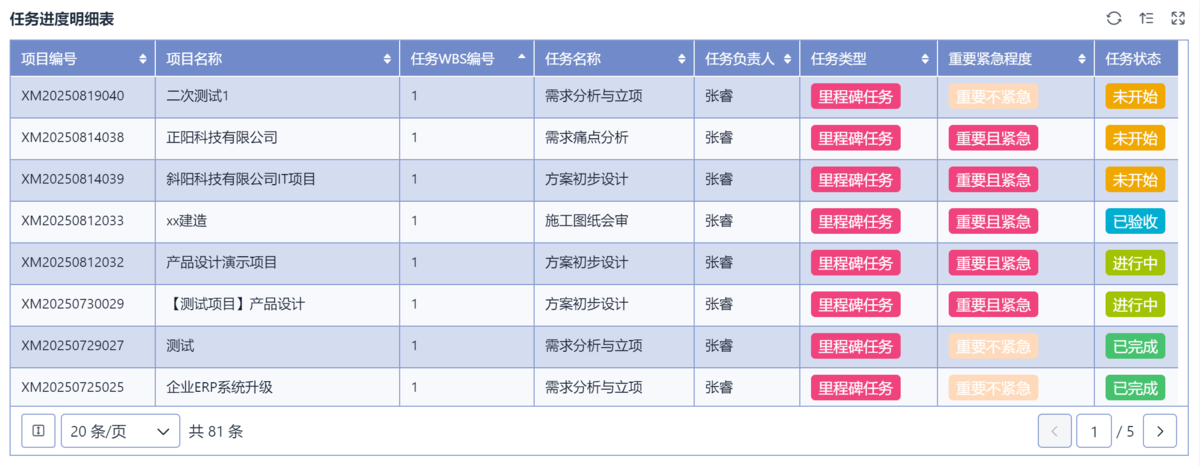Screen dimensions: 1200x466
Task: Toggle sort arrows on 任务名称 column
Action: click(683, 59)
